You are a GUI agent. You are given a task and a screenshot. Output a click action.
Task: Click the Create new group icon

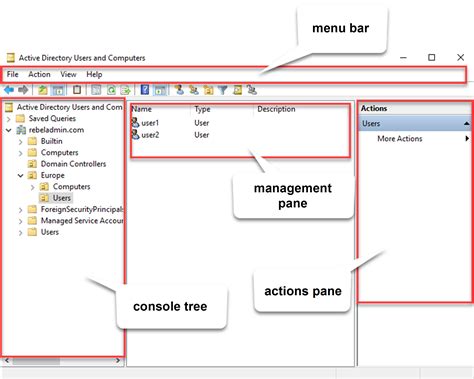[194, 90]
